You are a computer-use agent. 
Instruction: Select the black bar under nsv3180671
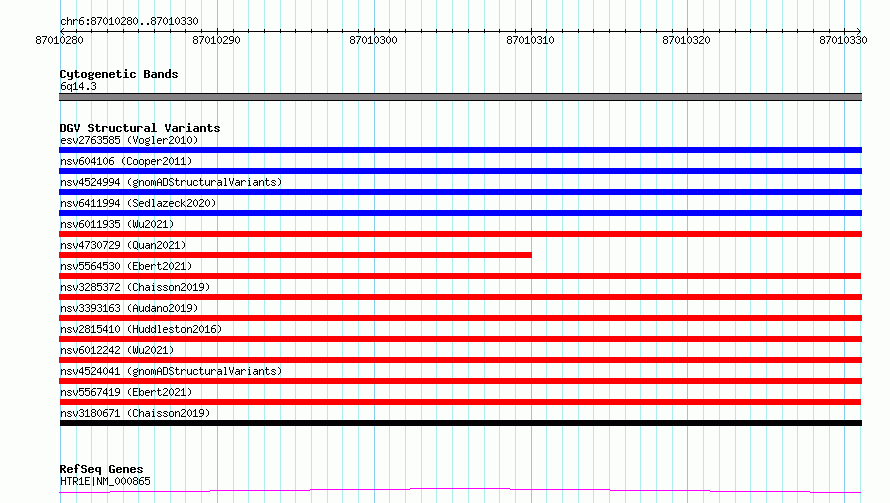point(460,423)
